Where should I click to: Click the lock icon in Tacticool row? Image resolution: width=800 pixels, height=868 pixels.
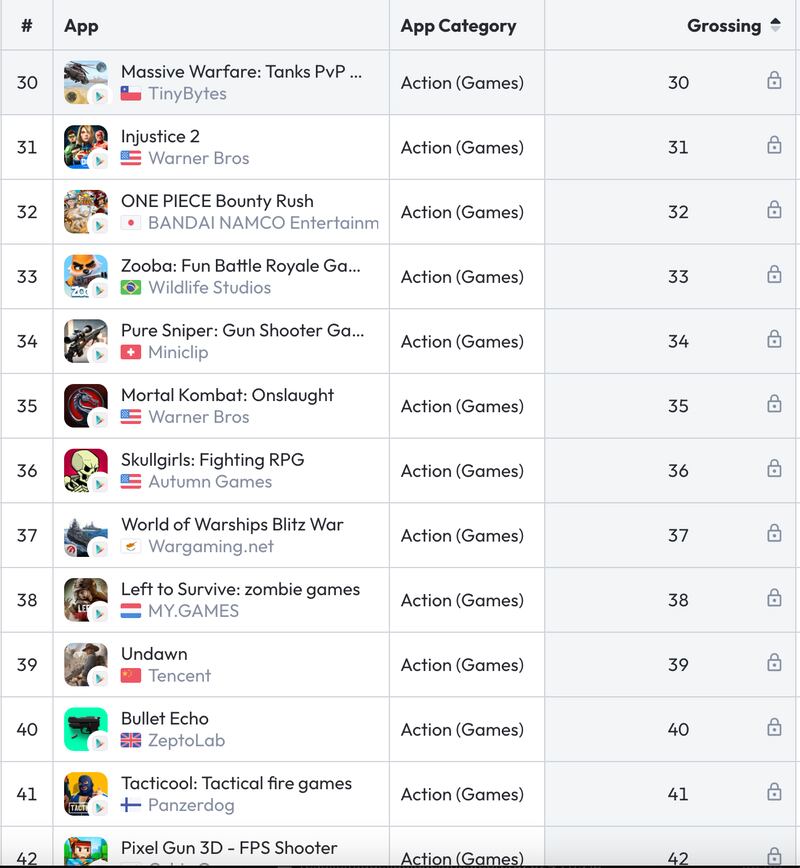[774, 792]
